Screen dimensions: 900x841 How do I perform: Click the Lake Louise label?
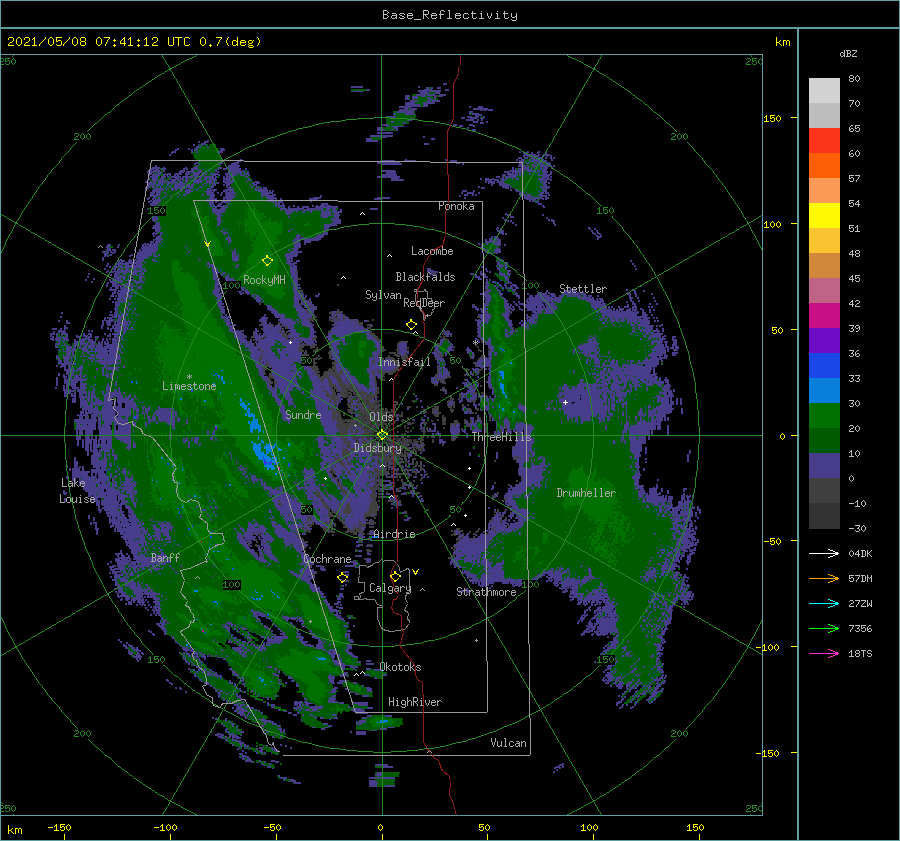click(x=77, y=491)
